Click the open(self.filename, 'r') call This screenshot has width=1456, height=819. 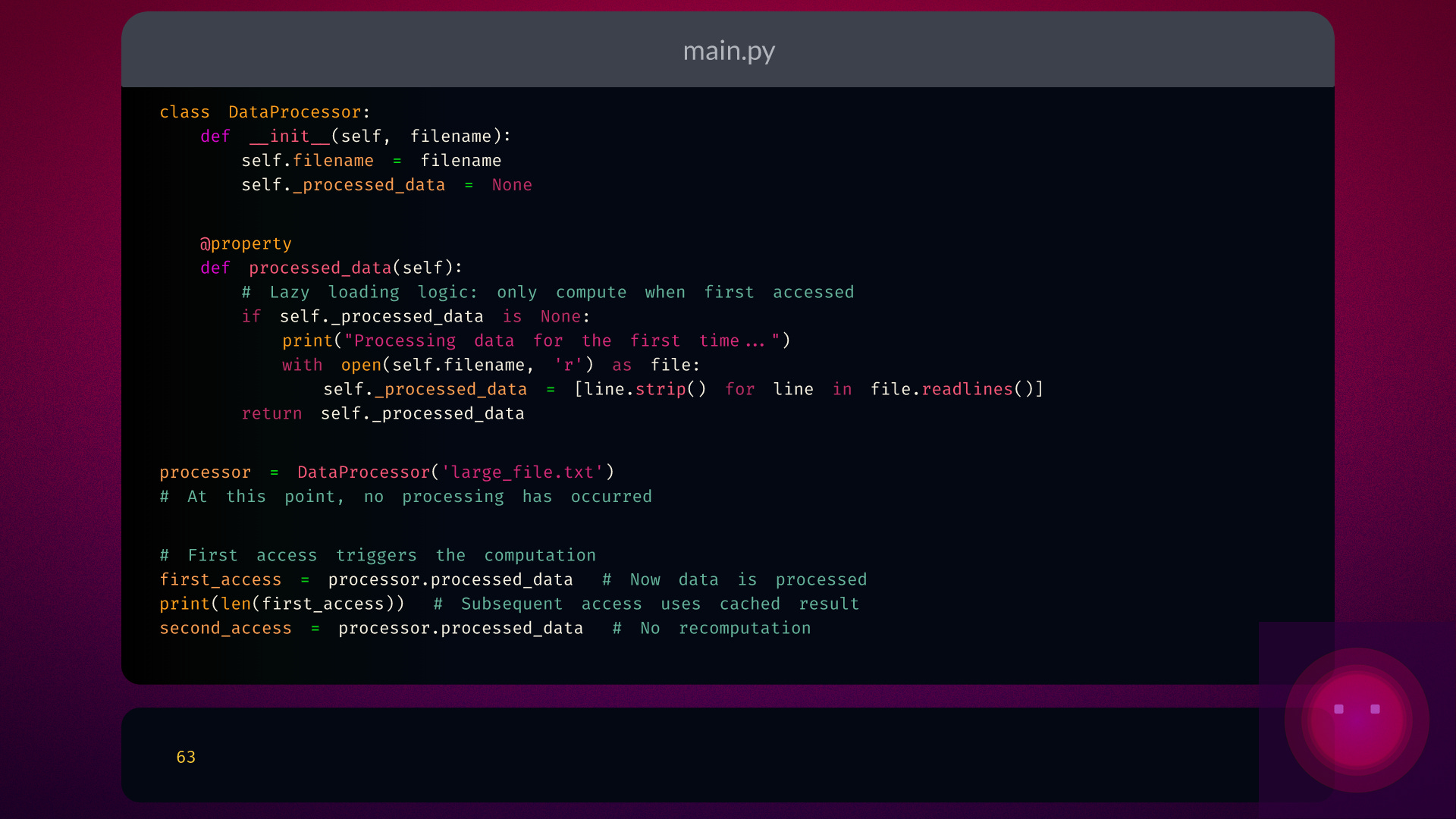coord(466,365)
